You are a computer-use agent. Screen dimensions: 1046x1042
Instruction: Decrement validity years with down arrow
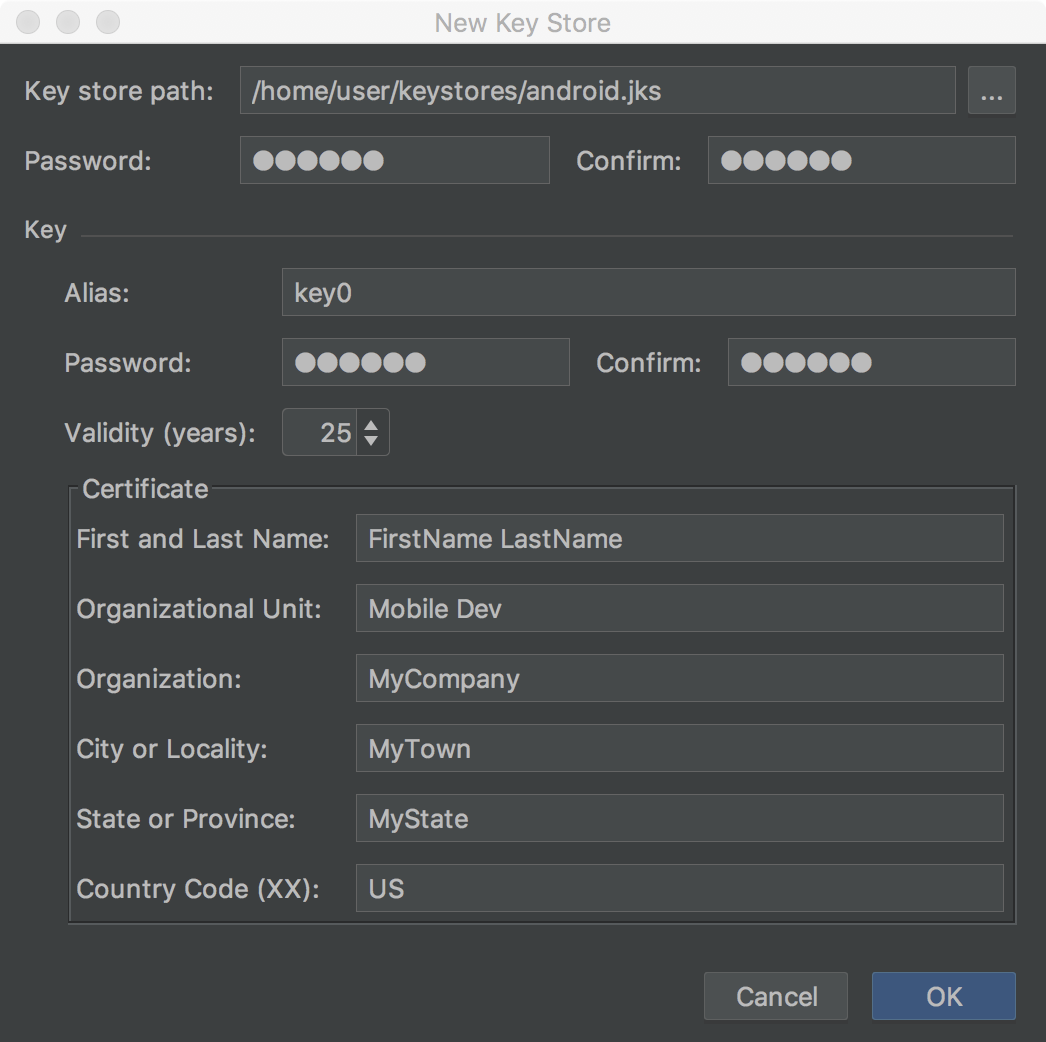coord(371,441)
